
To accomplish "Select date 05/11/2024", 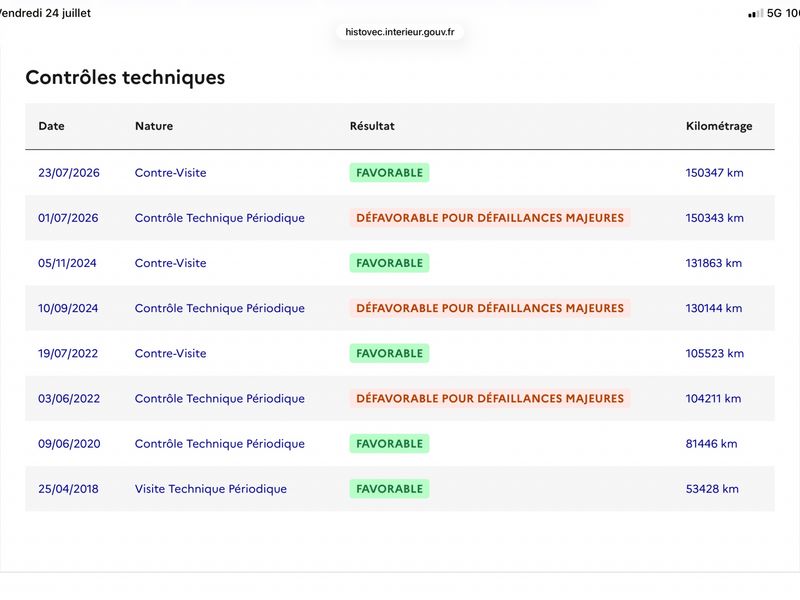I will click(x=67, y=263).
